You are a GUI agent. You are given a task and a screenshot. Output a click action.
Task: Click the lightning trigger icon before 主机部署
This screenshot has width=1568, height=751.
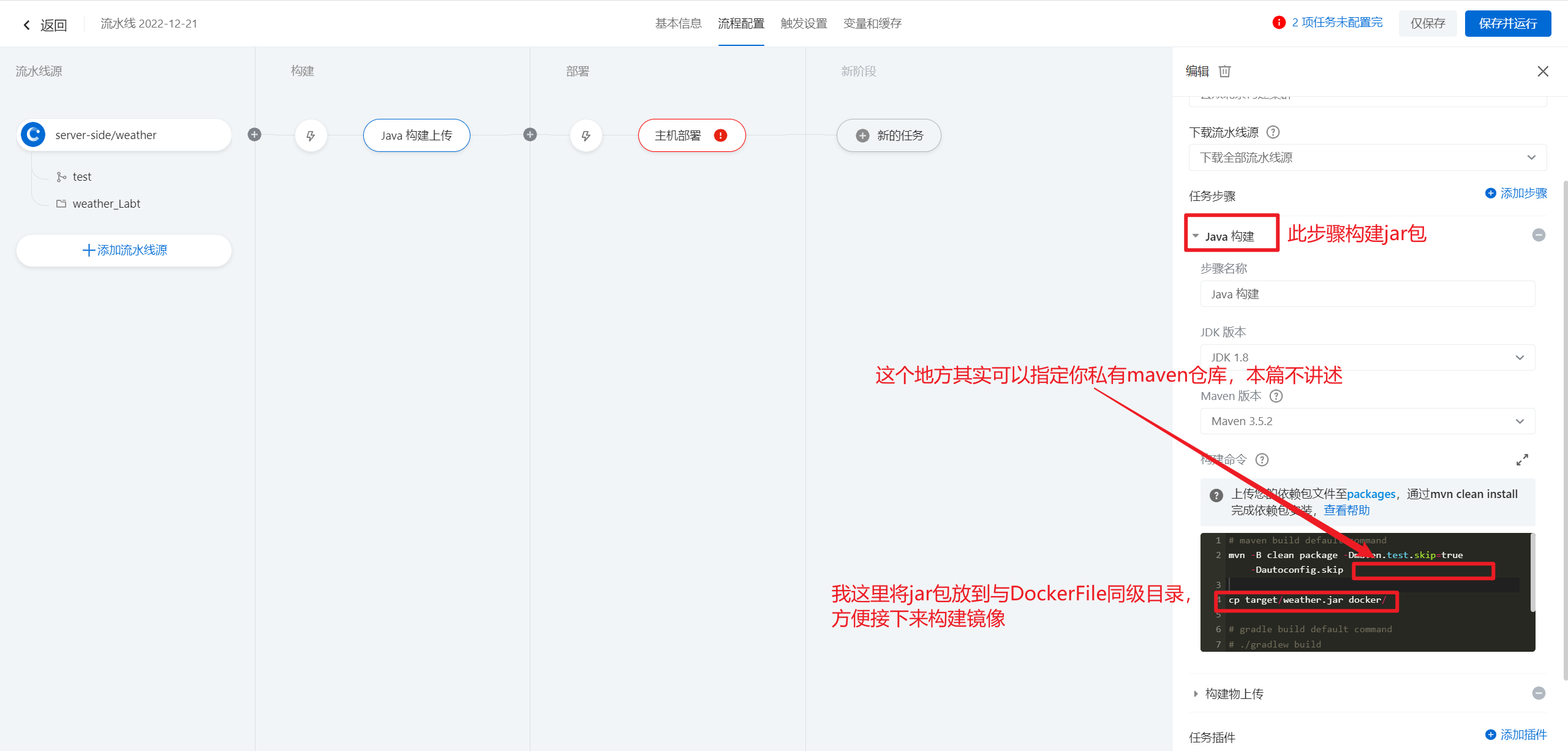[586, 135]
